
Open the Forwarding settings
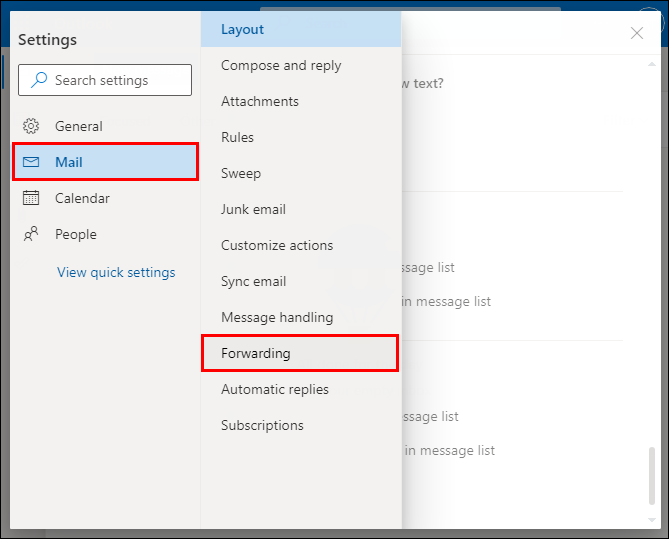[256, 353]
